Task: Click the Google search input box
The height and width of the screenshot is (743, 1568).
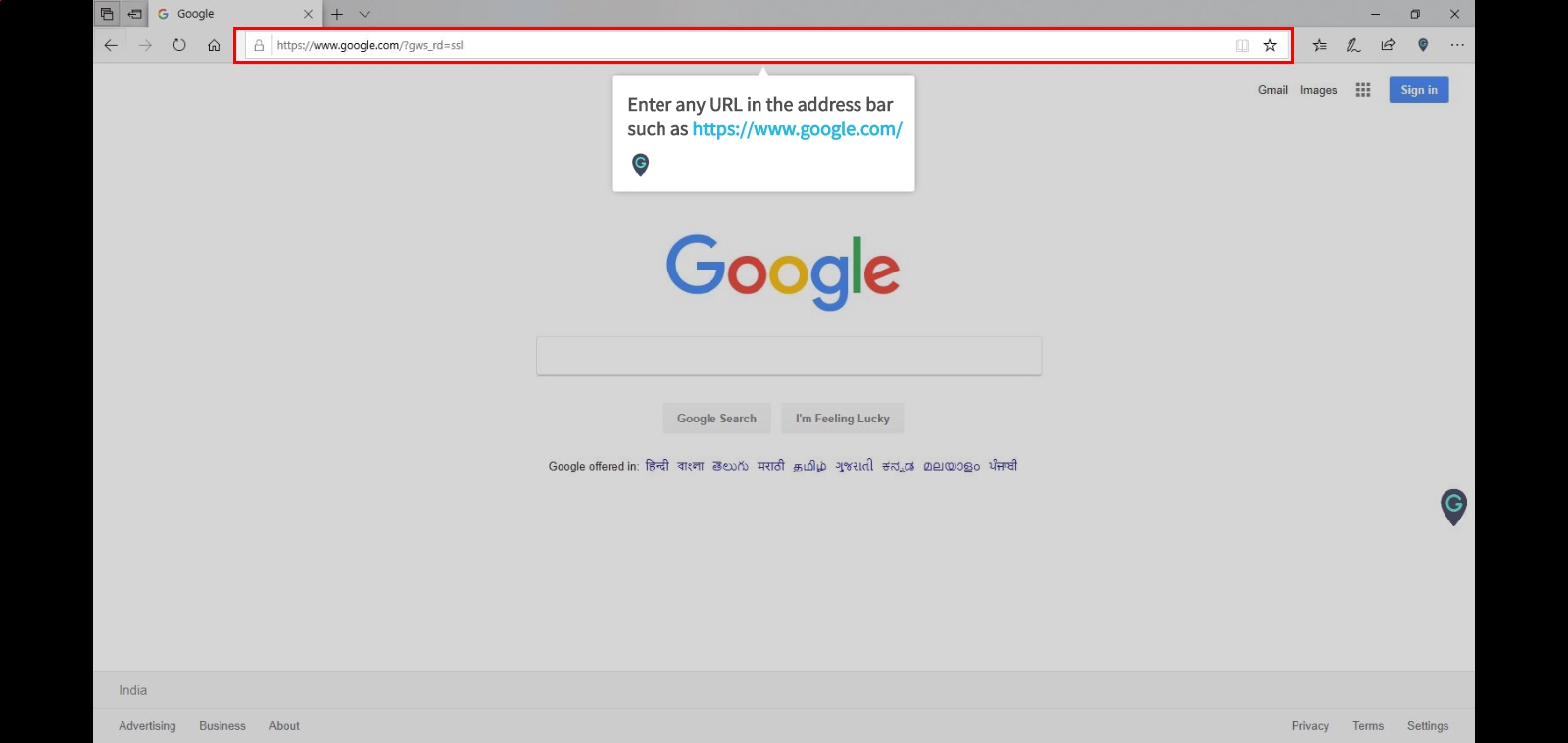Action: (789, 356)
